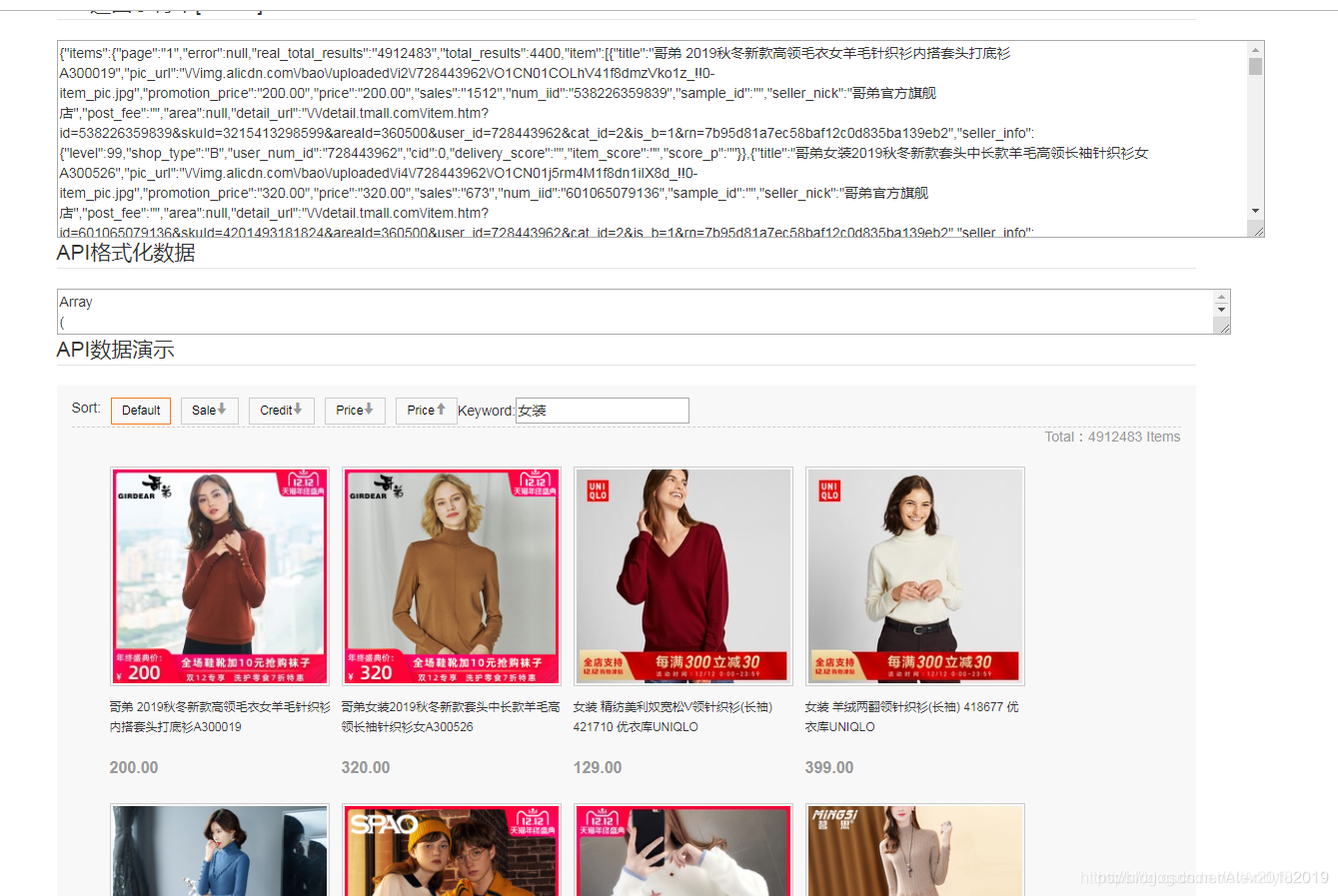
Task: Click the API数据演示 heading
Action: (x=116, y=350)
